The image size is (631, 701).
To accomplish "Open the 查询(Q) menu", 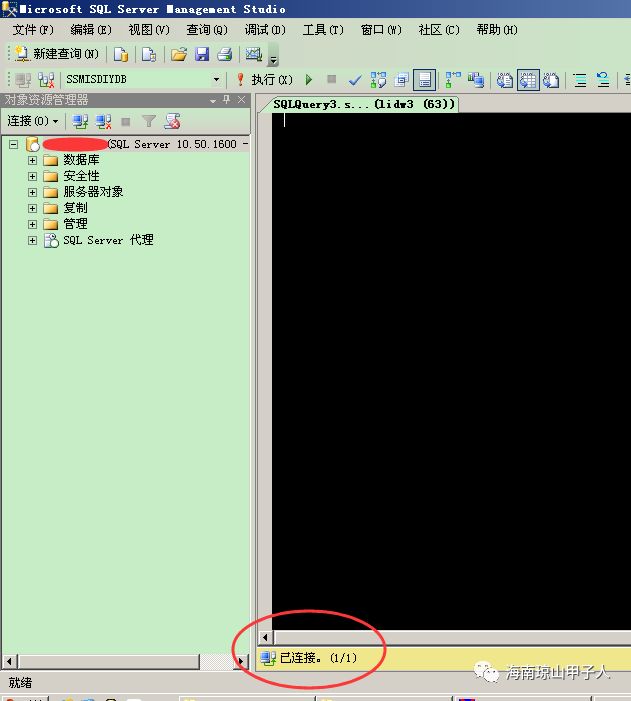I will click(x=207, y=30).
